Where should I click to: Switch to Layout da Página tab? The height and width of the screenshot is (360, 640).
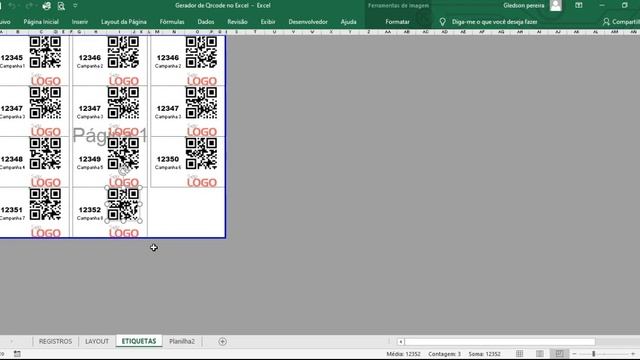[x=124, y=22]
